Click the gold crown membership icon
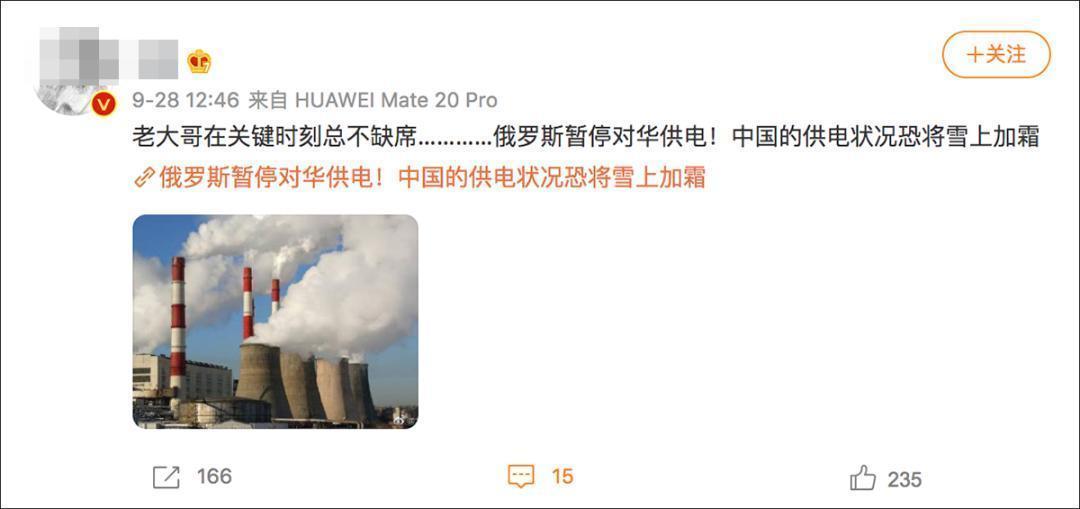The height and width of the screenshot is (509, 1080). tap(199, 62)
